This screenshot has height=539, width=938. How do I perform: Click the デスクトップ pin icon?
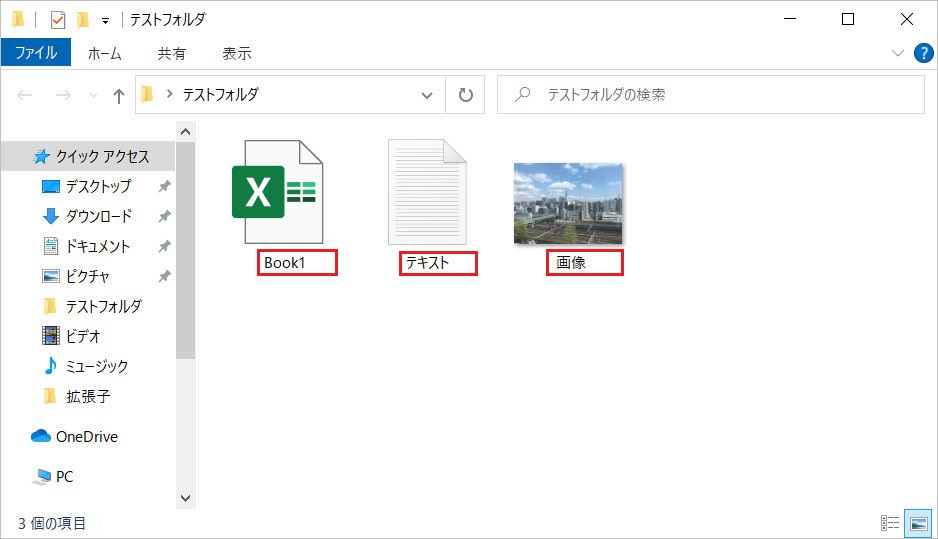[x=164, y=187]
